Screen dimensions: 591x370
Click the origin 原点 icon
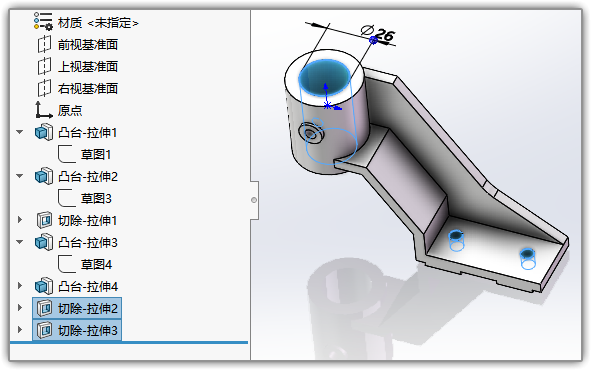pyautogui.click(x=43, y=110)
